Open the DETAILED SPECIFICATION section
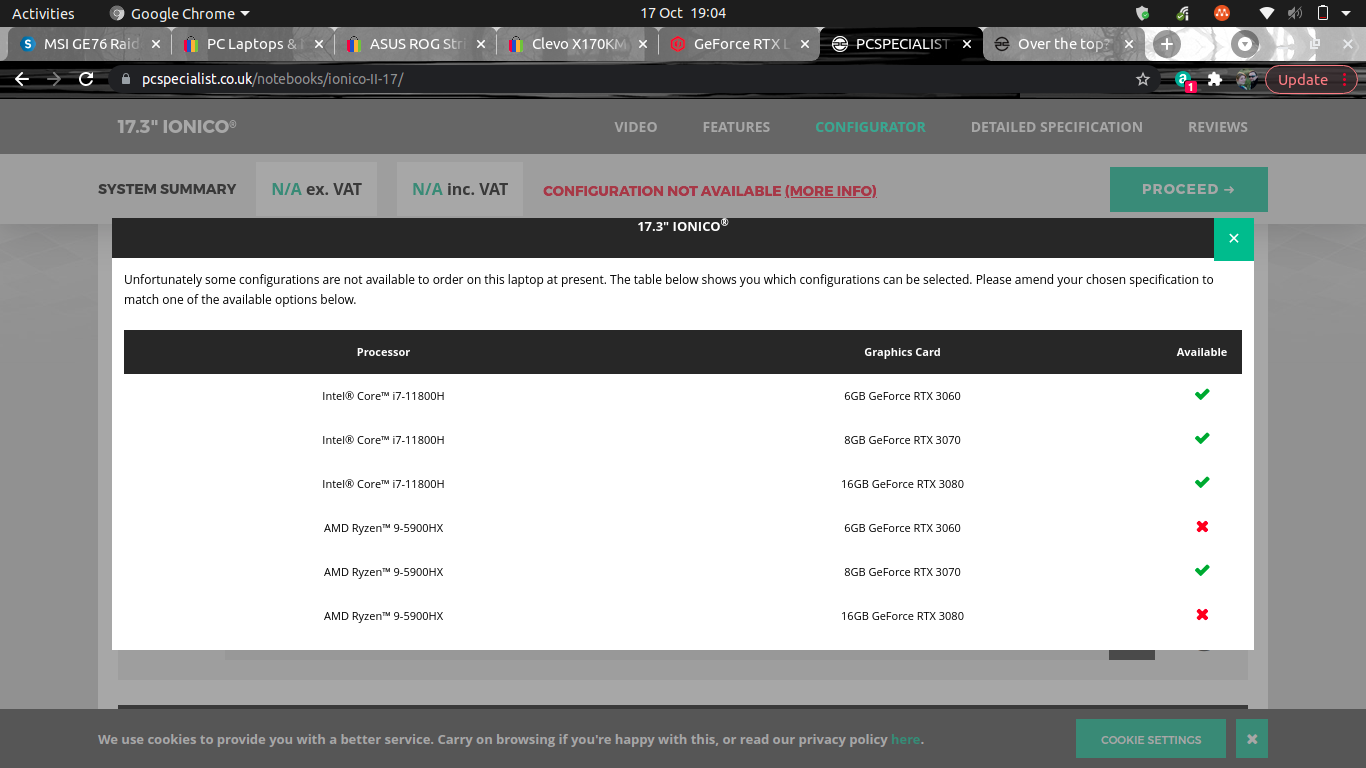Screen dimensions: 1366x768 tap(1056, 127)
